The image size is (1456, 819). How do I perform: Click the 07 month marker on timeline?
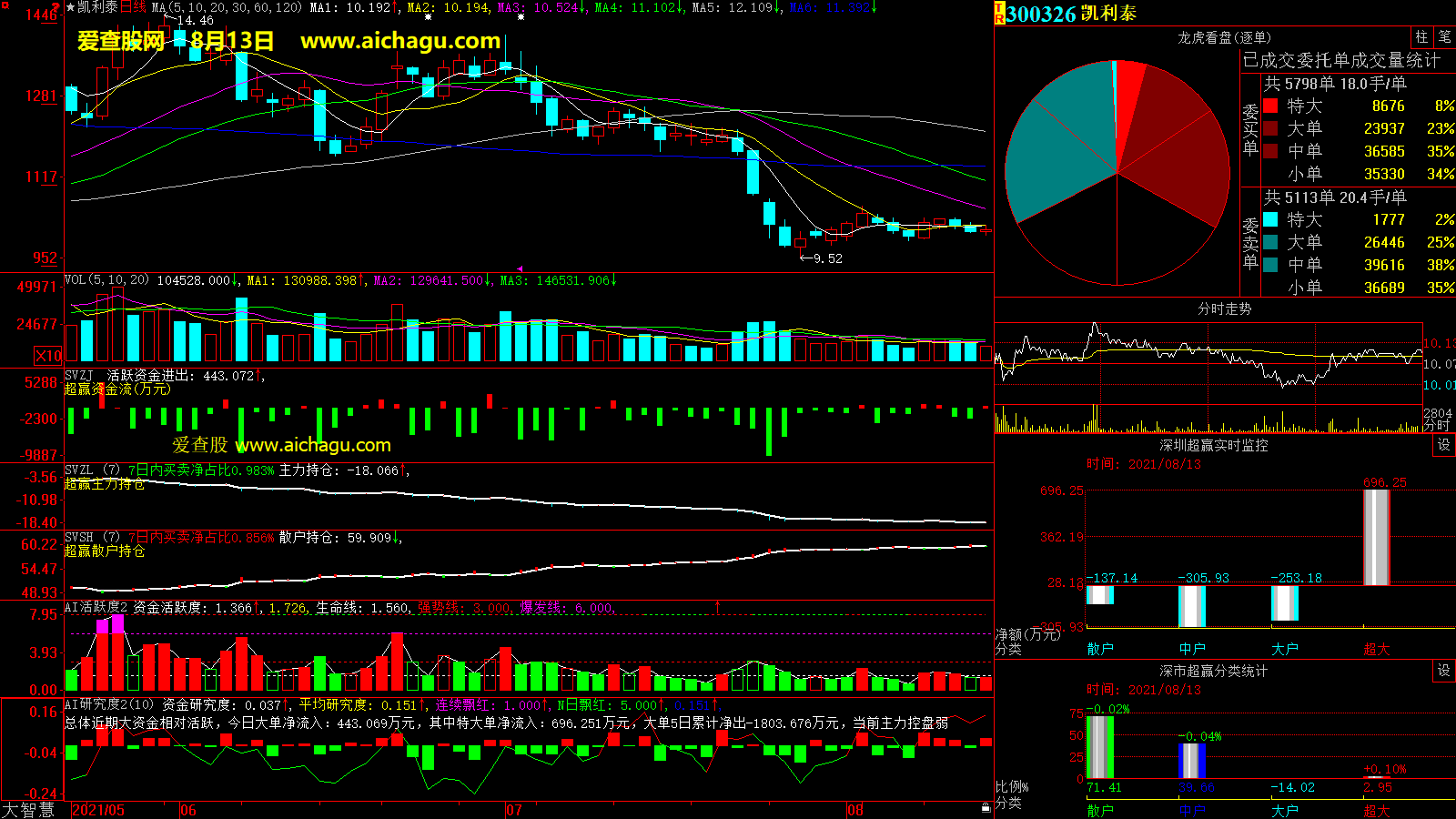click(514, 810)
